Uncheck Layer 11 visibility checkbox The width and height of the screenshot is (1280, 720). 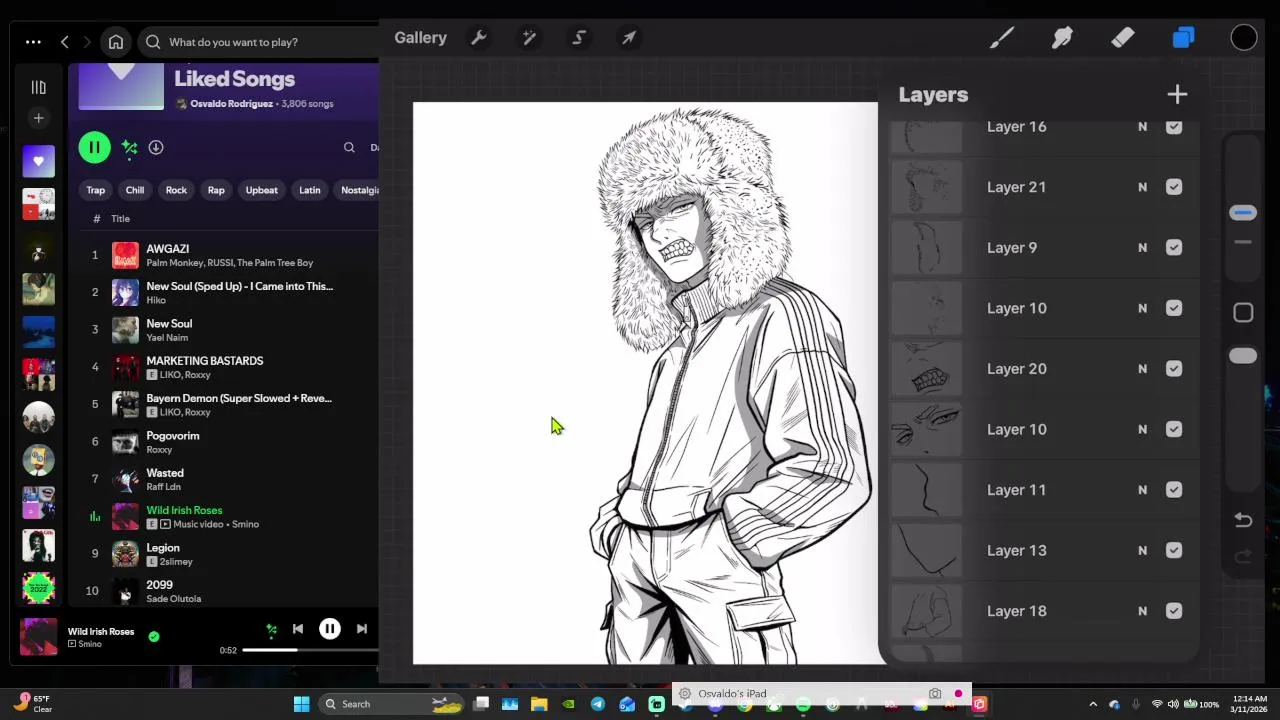coord(1174,490)
